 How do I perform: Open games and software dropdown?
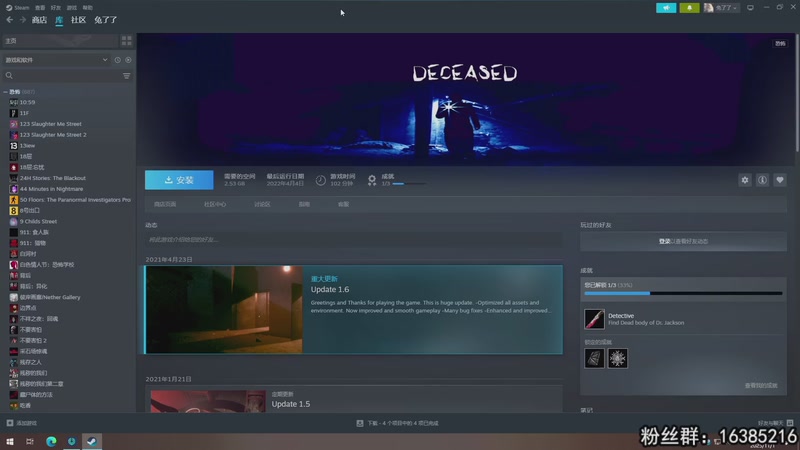[56, 60]
